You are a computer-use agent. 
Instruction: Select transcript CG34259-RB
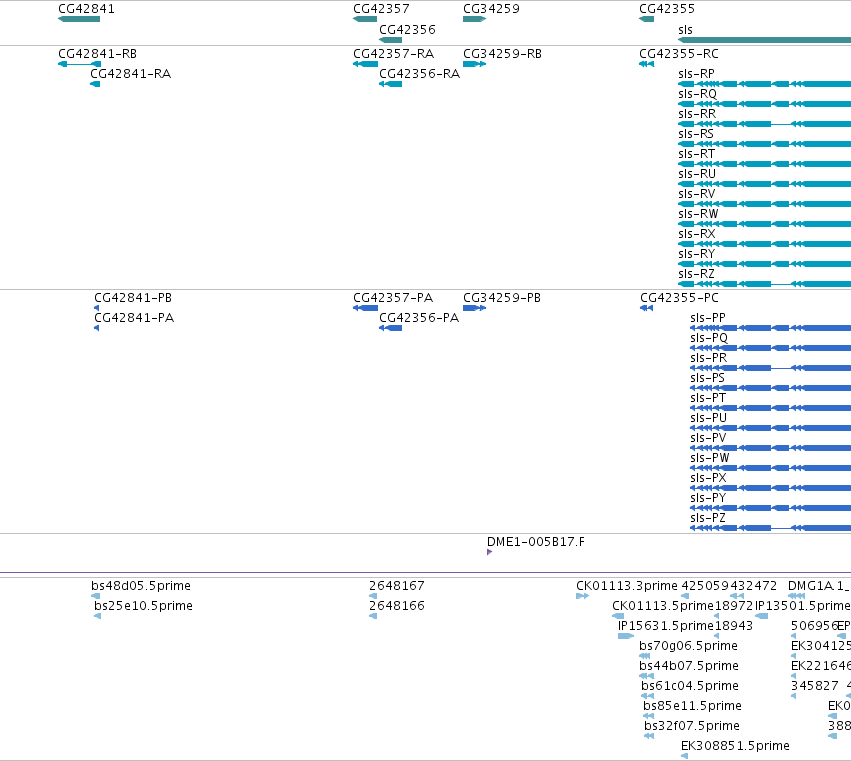(474, 64)
